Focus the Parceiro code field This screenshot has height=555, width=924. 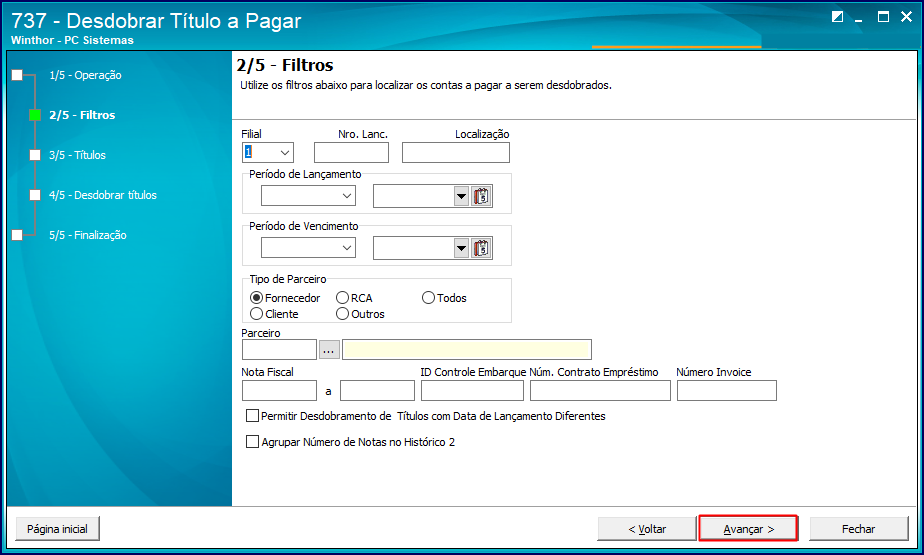[279, 349]
